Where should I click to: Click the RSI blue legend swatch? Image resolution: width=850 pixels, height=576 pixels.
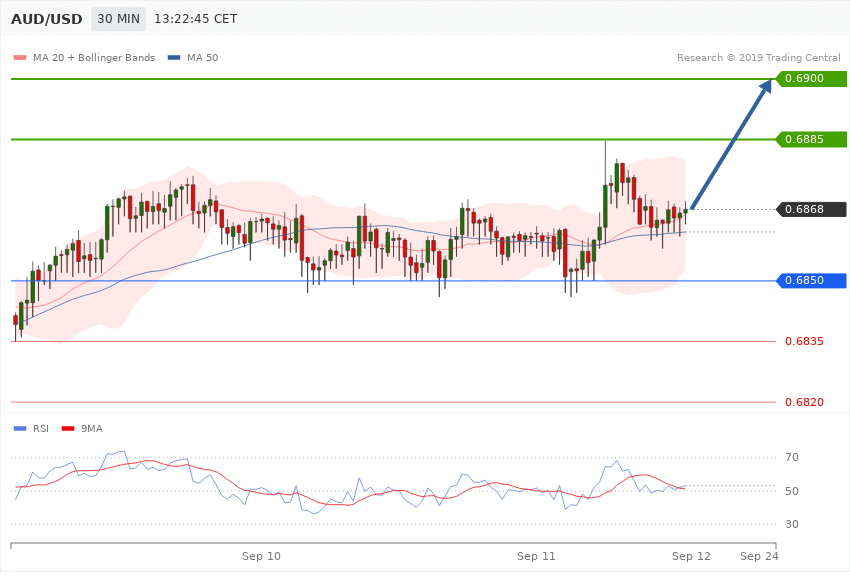point(20,429)
